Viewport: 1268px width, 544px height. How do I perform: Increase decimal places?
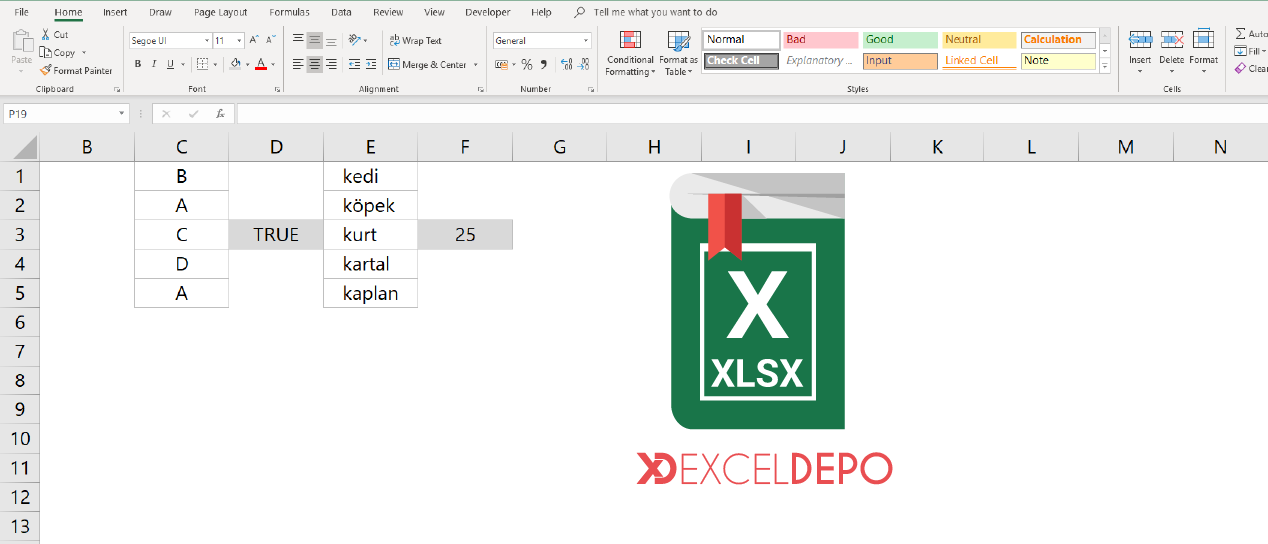567,64
